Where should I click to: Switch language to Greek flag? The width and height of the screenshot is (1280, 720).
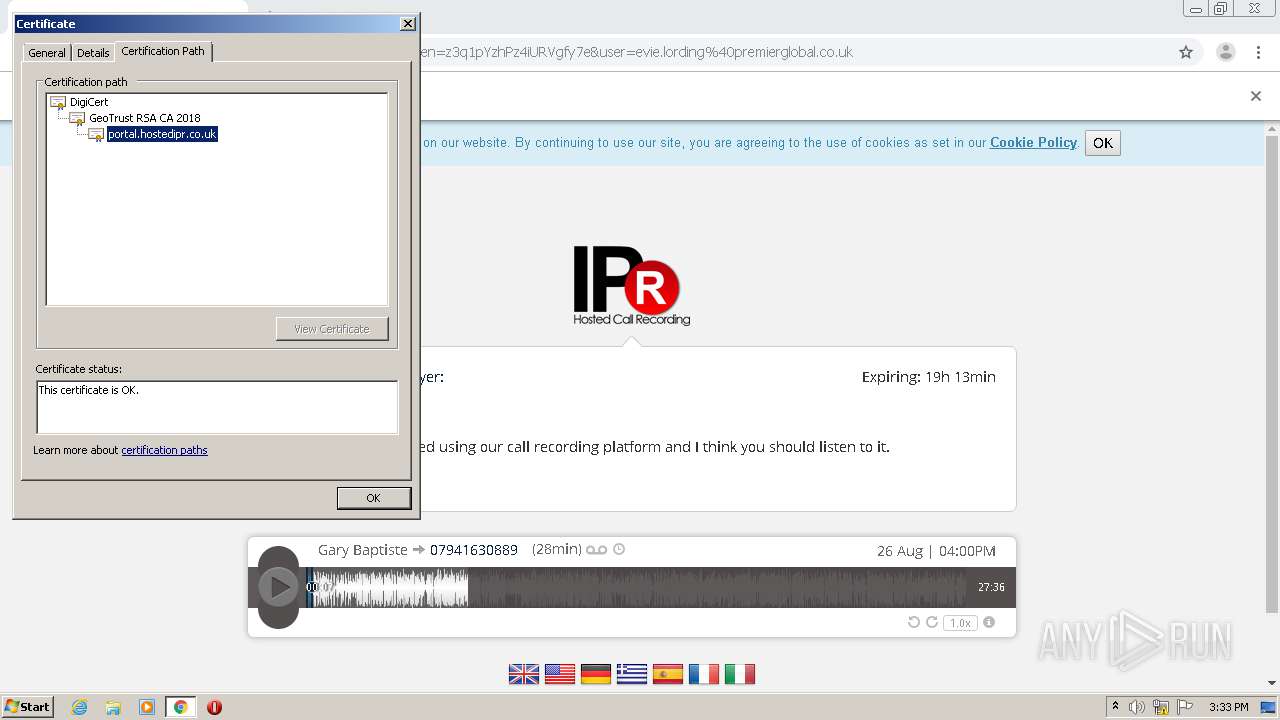point(632,674)
